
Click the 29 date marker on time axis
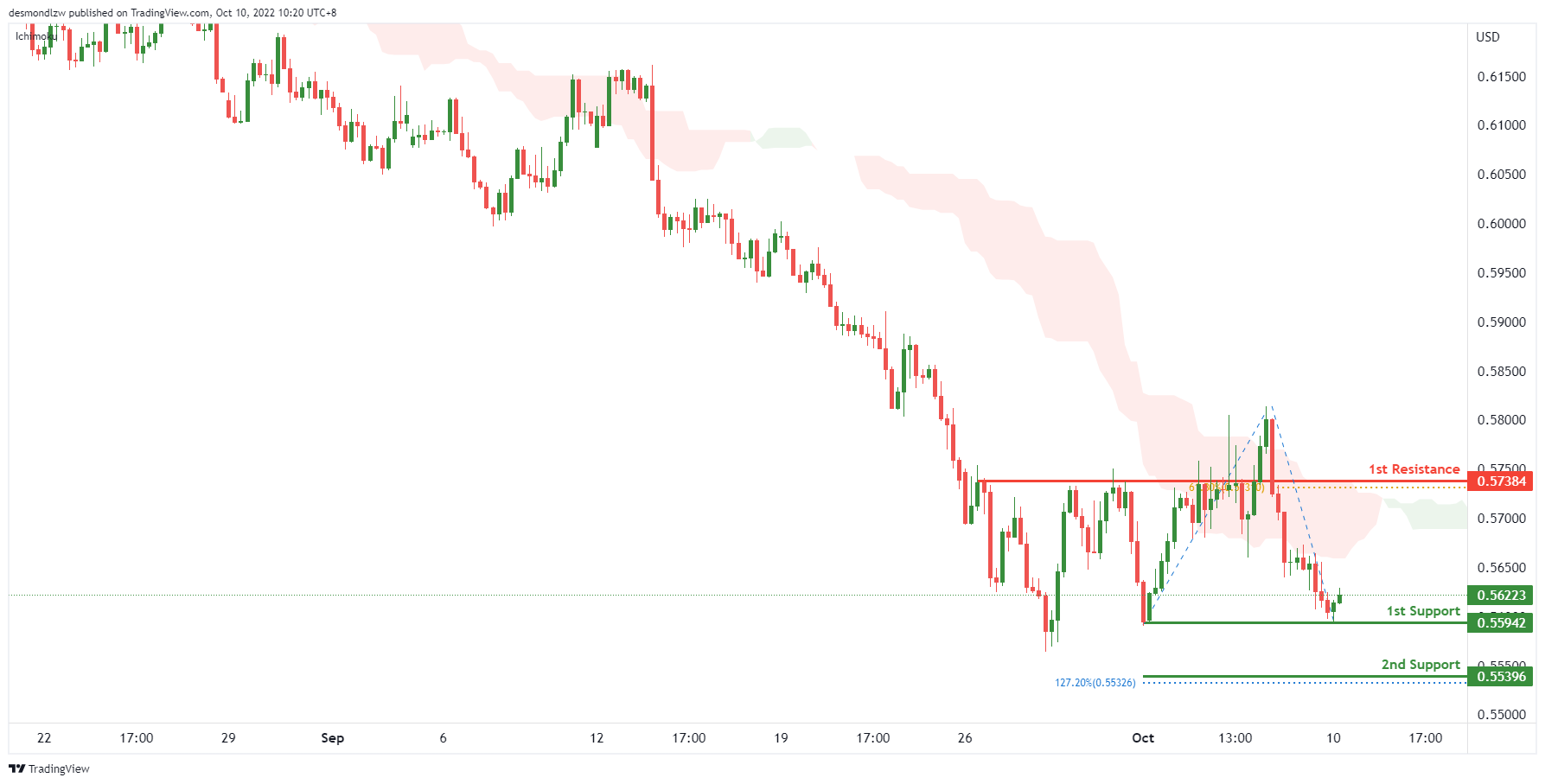point(228,738)
